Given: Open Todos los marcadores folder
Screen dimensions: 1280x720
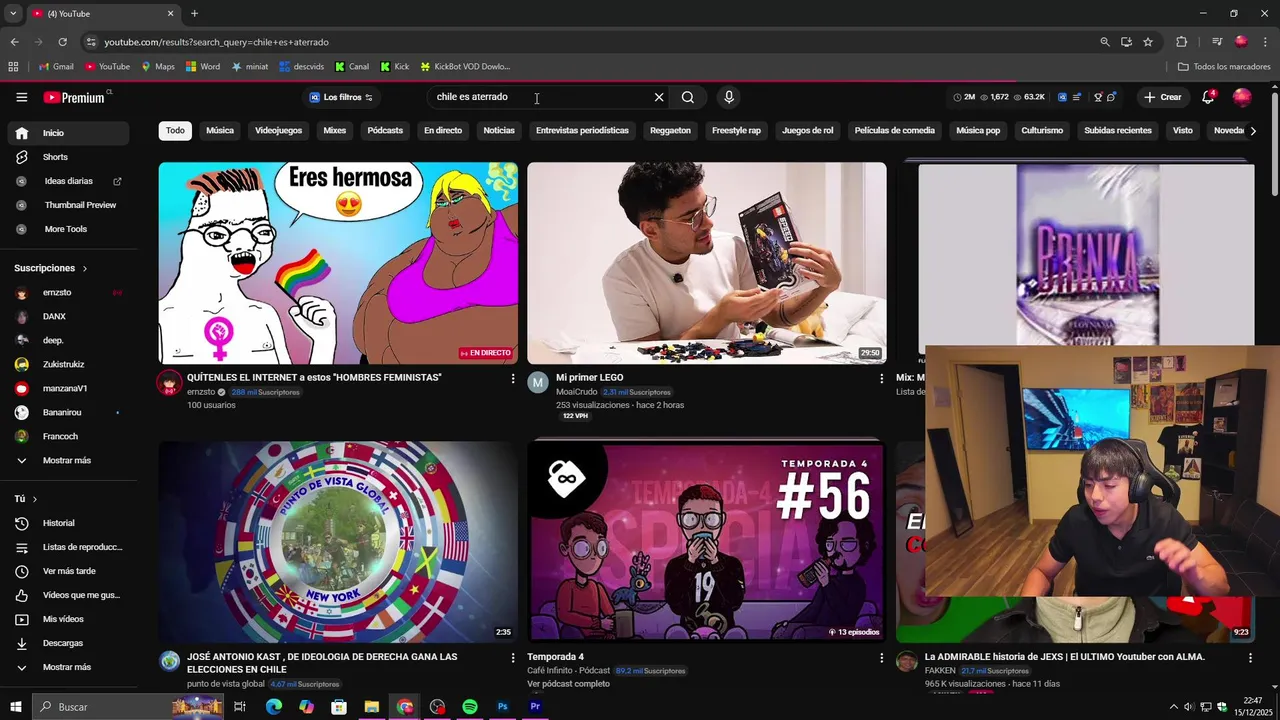Looking at the screenshot, I should [1224, 67].
